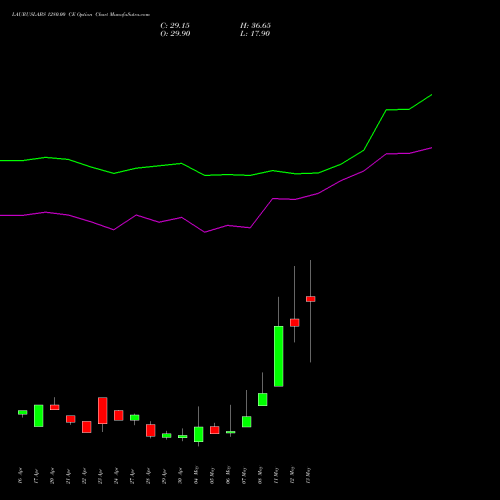500x500 pixels.
Task: Click the 04 May date label
Action: point(196,475)
